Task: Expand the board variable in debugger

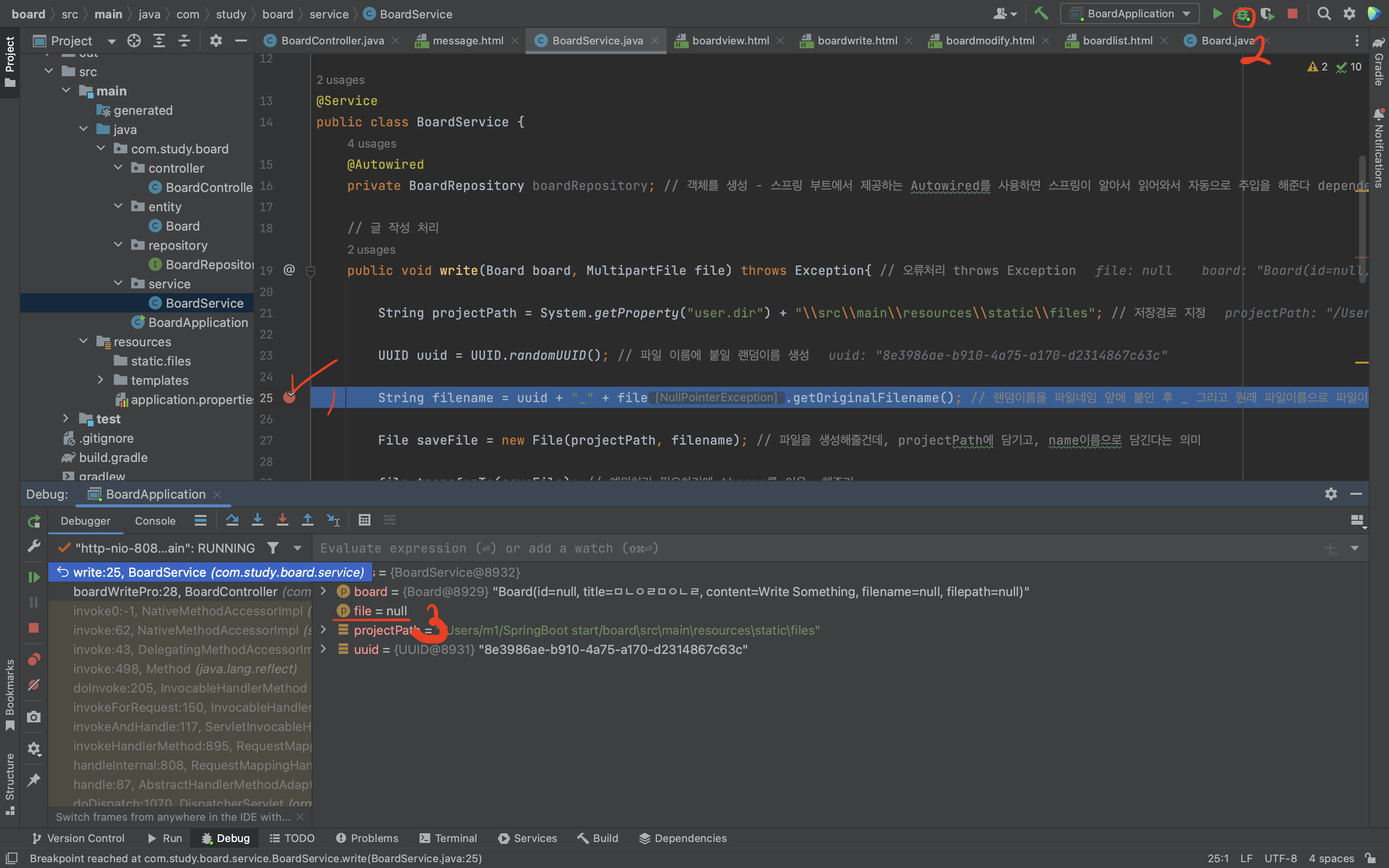Action: point(323,591)
